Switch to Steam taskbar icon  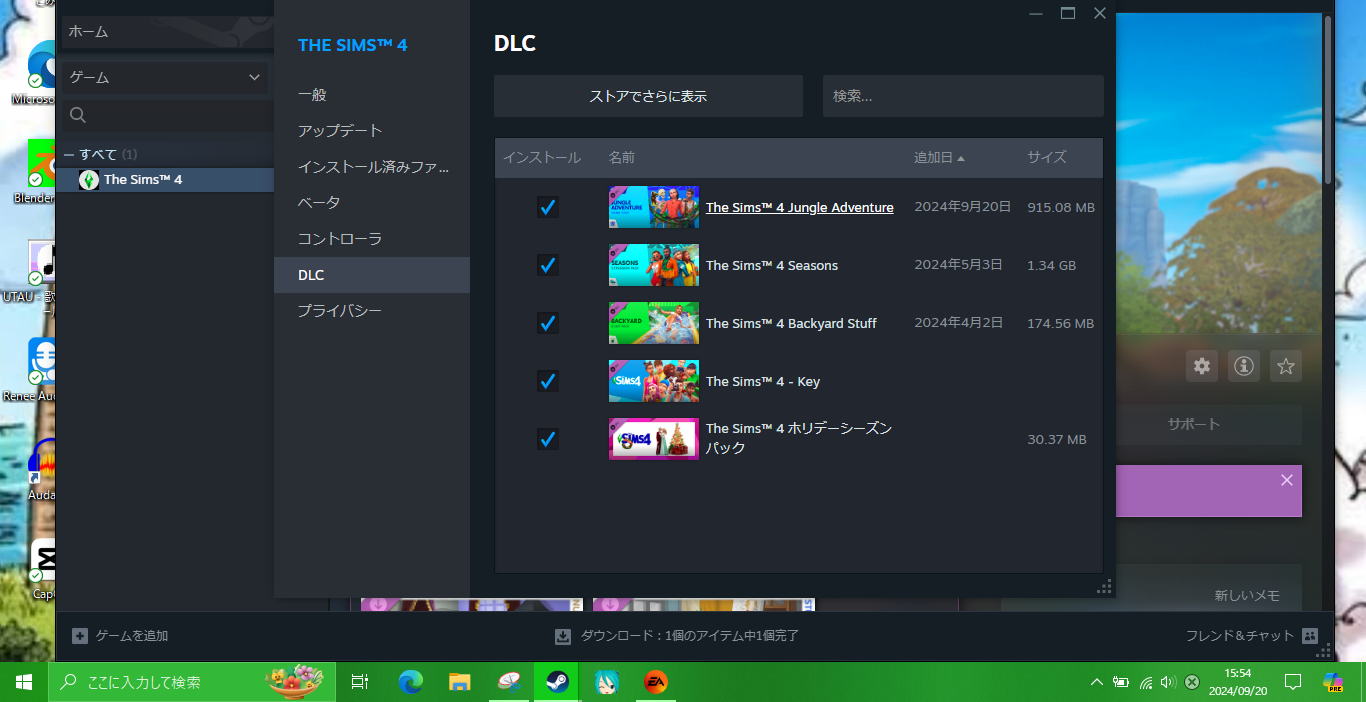pyautogui.click(x=557, y=682)
